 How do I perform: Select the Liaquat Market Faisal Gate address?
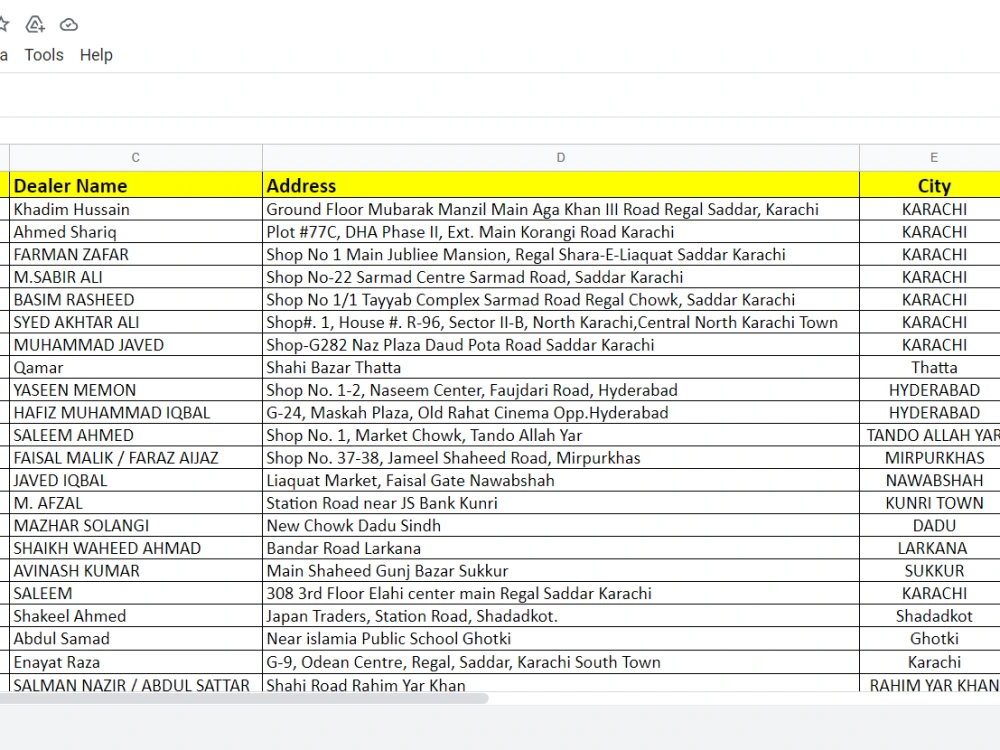coord(561,481)
